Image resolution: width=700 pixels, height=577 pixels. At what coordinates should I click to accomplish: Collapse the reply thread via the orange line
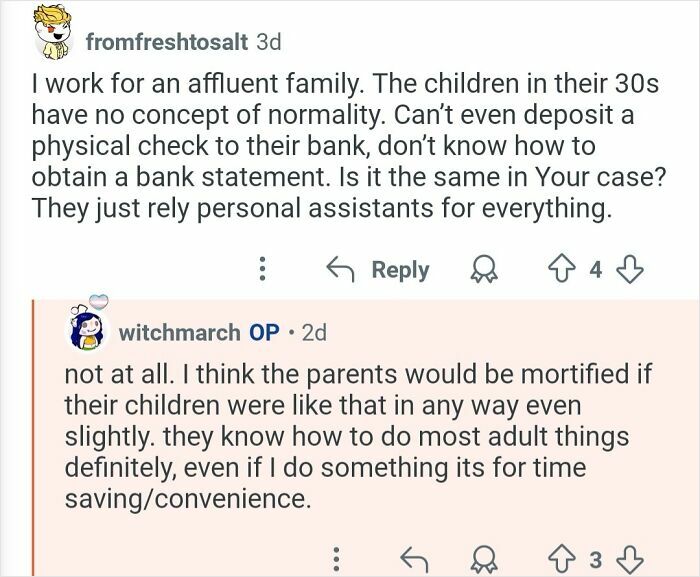coord(33,438)
